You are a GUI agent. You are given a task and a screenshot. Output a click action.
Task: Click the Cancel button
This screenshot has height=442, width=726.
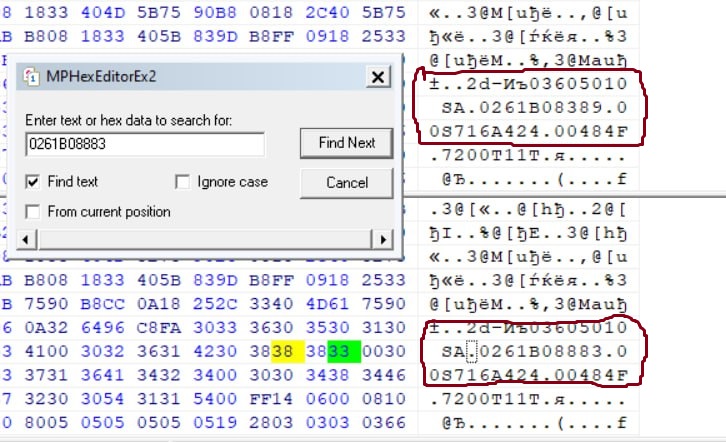pos(347,182)
